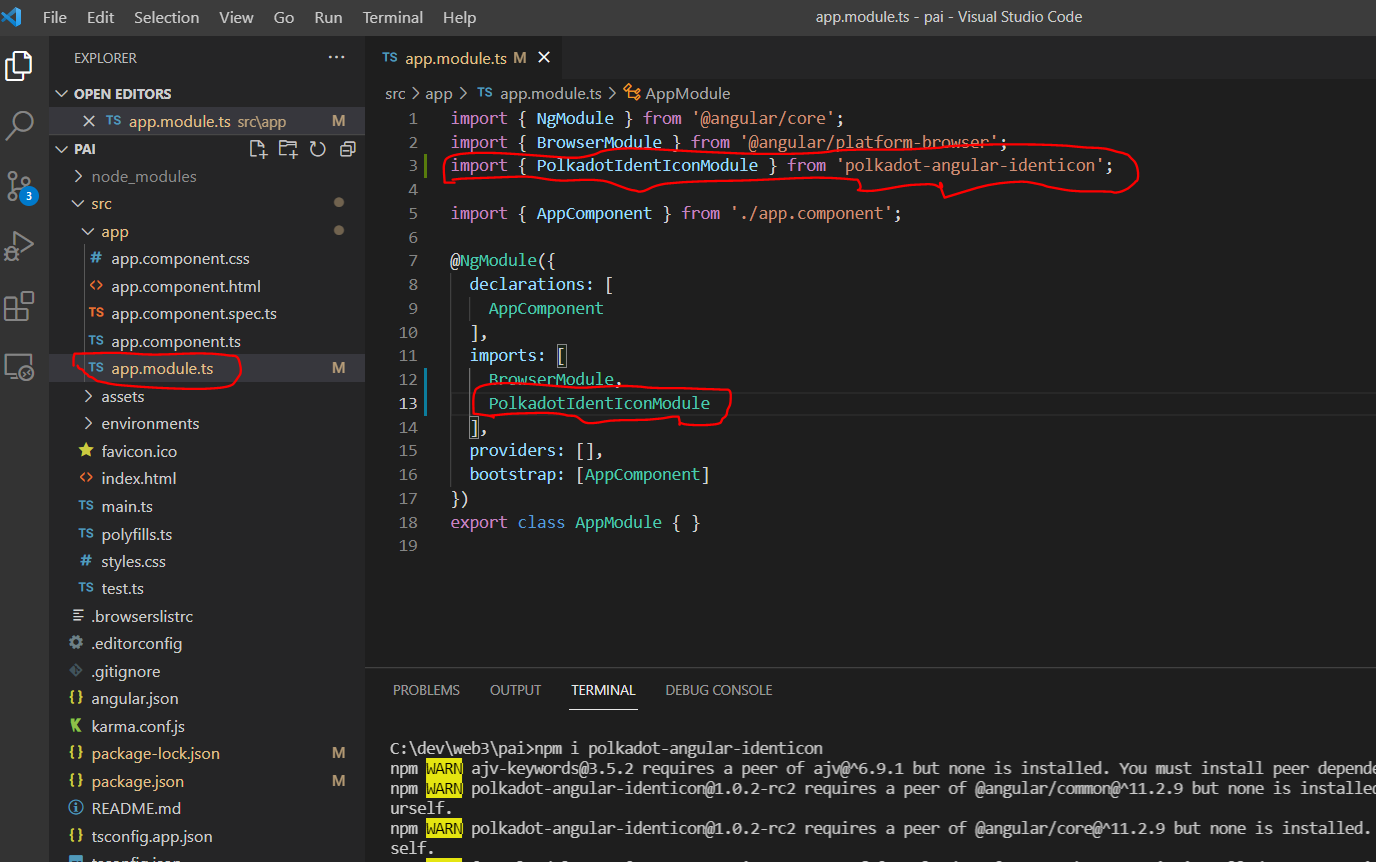The width and height of the screenshot is (1376, 862).
Task: Open app.component.css in explorer
Action: coord(180,258)
